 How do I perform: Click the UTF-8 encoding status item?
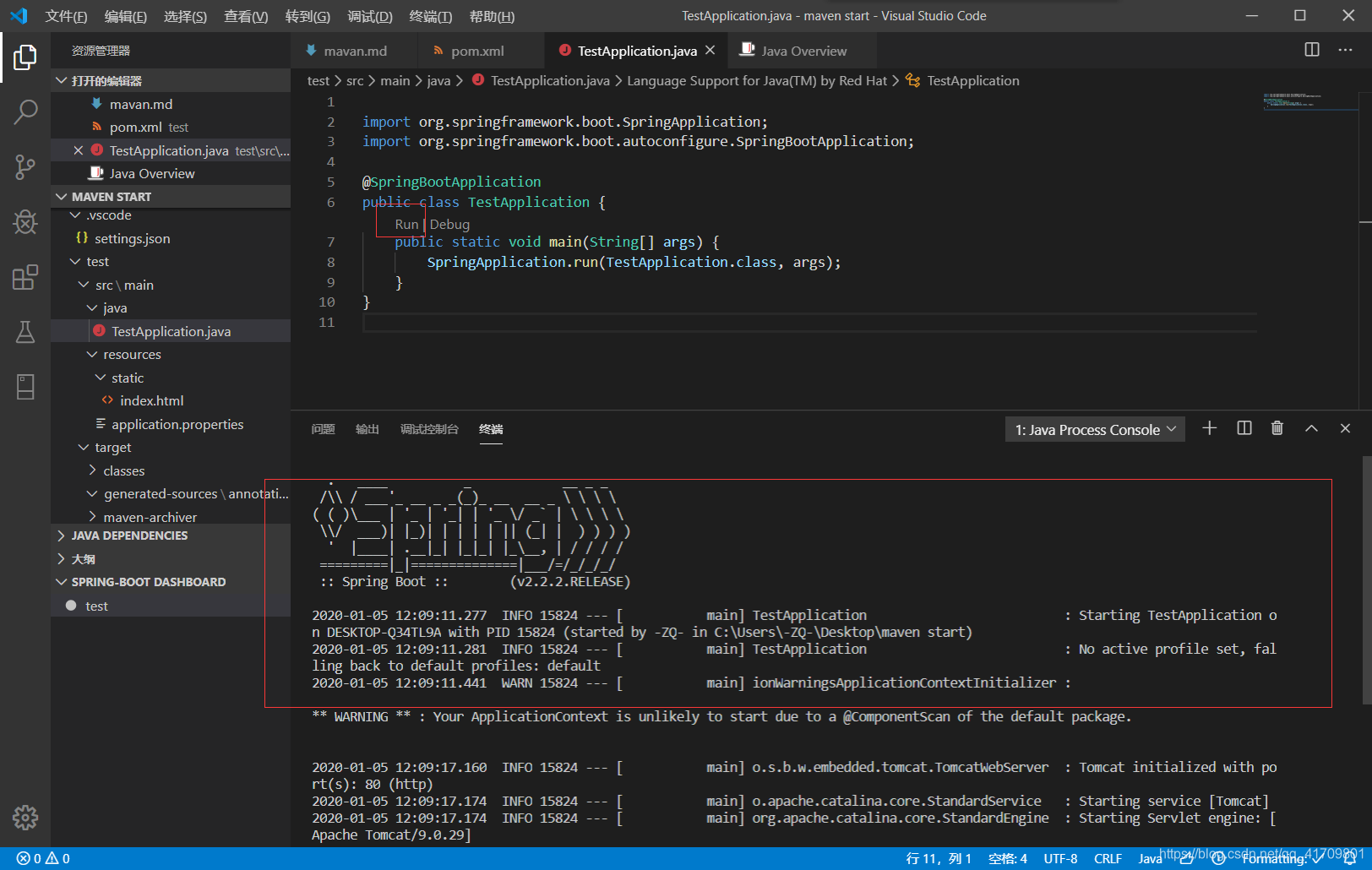[1060, 858]
